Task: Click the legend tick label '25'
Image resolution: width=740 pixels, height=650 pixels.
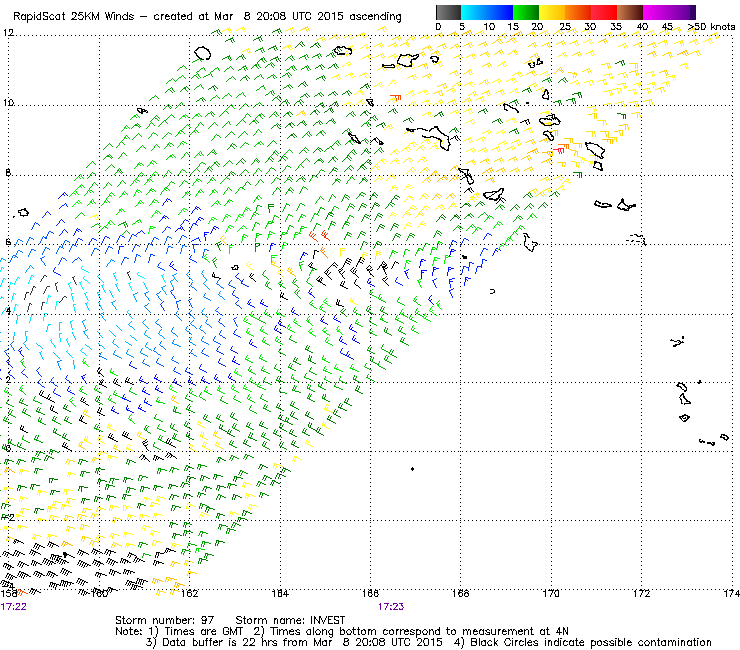Action: tap(565, 27)
